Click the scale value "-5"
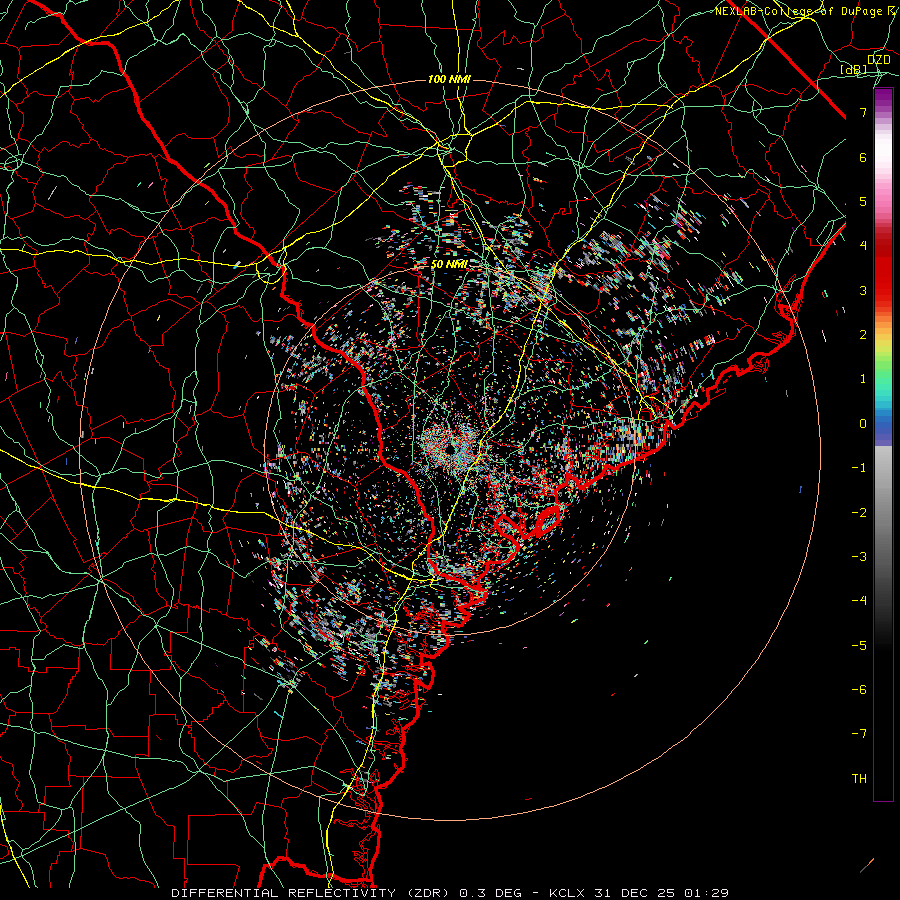900x900 pixels. (x=859, y=646)
